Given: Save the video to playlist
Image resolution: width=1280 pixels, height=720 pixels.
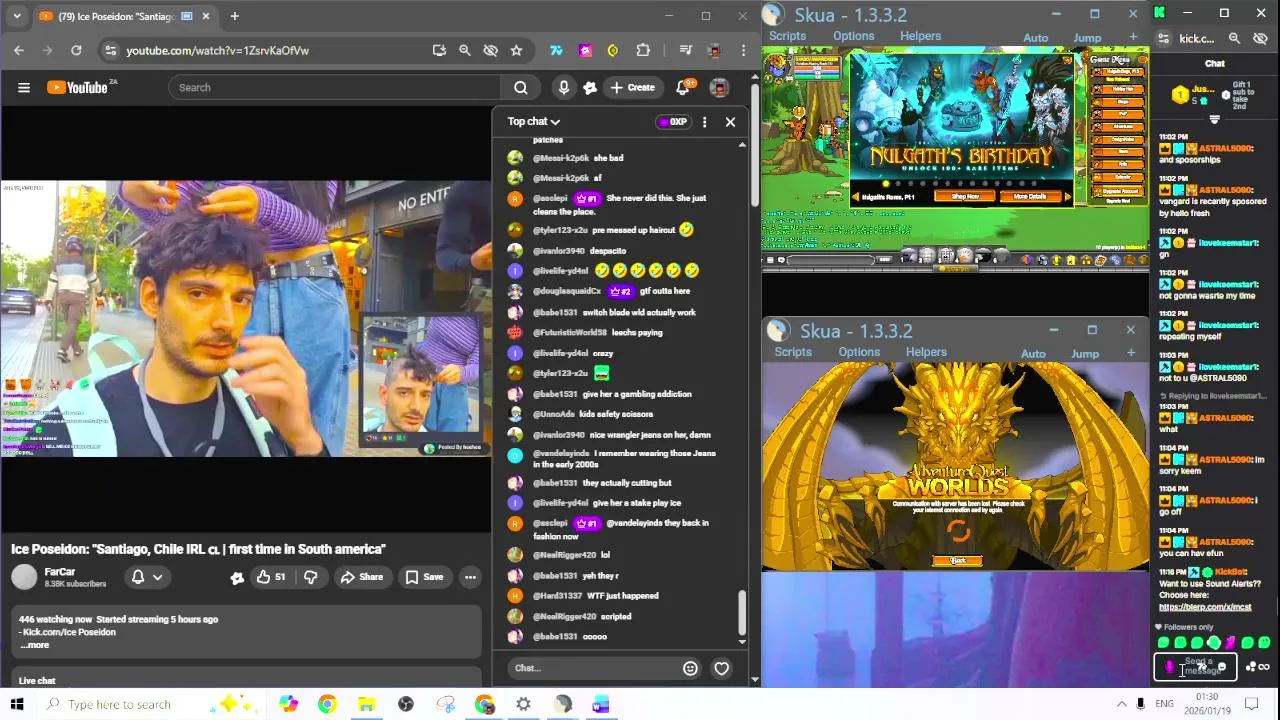Looking at the screenshot, I should (424, 577).
